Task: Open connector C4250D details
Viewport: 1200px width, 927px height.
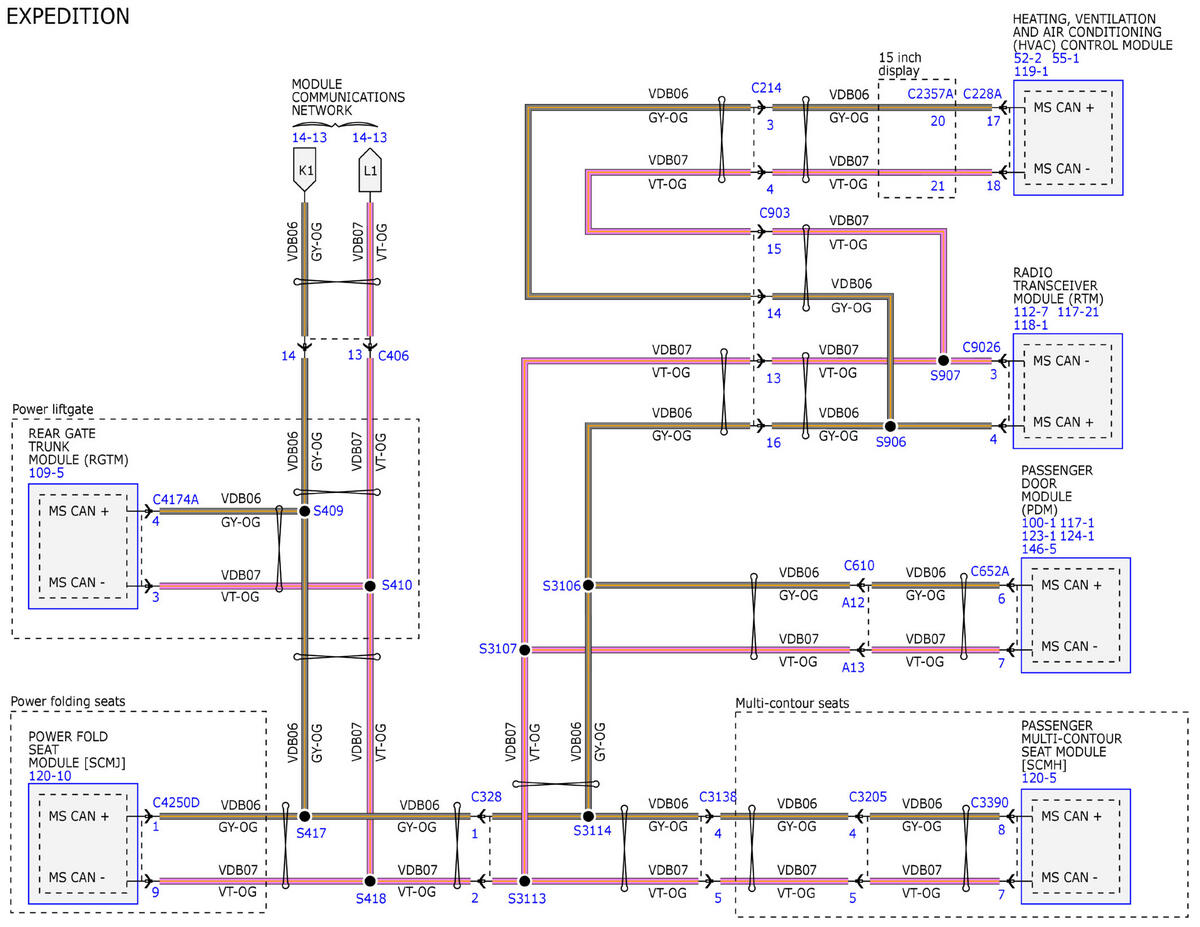Action: [176, 803]
